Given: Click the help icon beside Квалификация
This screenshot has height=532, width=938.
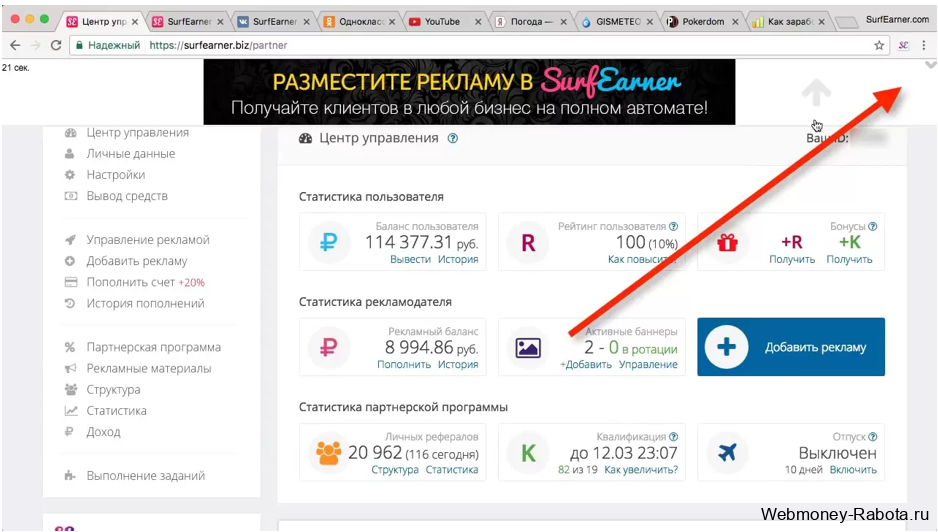Looking at the screenshot, I should coord(674,437).
